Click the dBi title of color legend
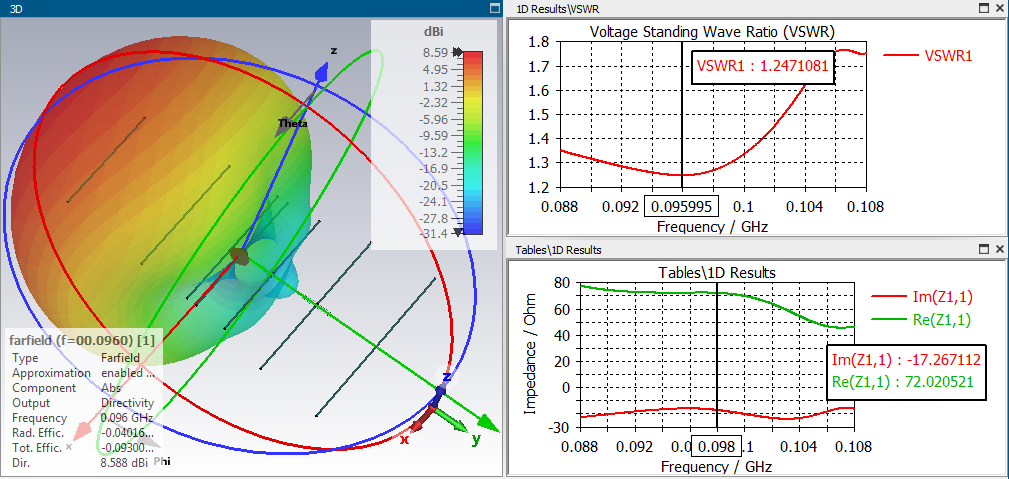 coord(433,32)
